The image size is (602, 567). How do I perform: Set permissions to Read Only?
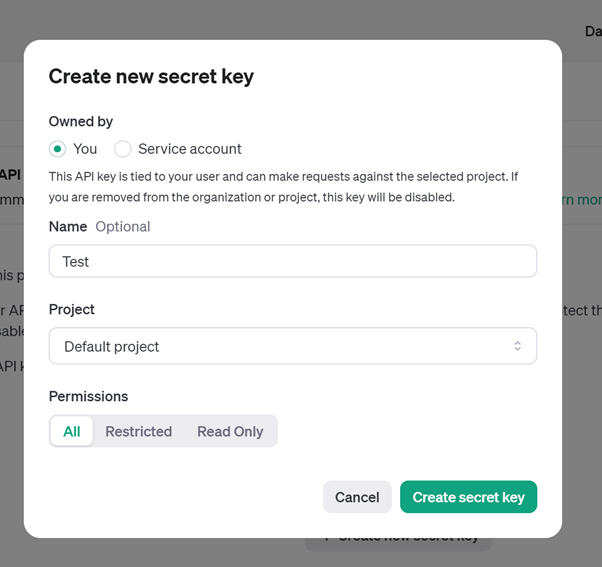[230, 431]
